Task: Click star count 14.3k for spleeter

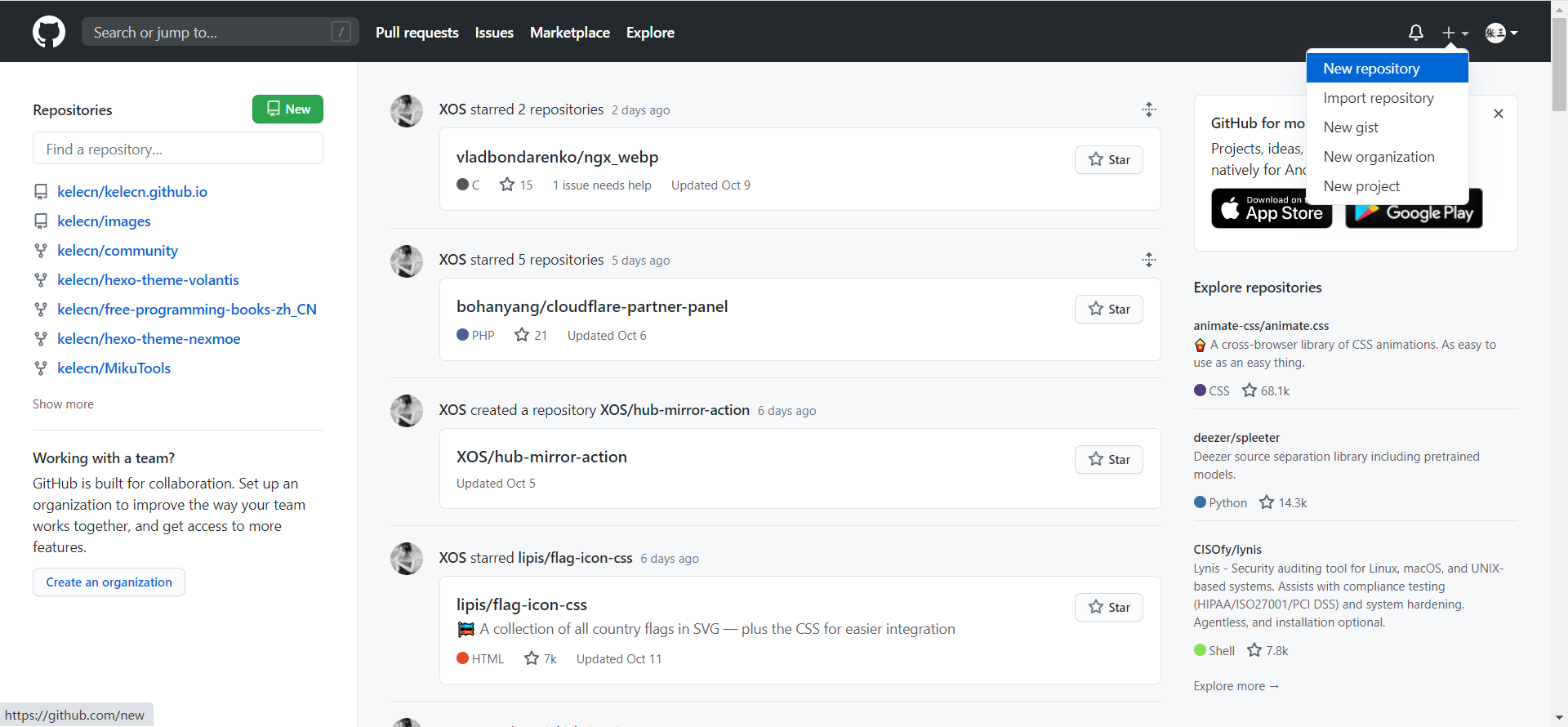Action: coord(1283,503)
